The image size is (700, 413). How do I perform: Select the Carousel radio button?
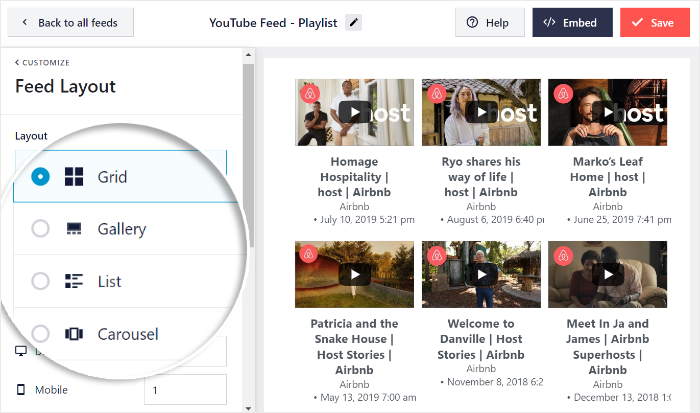click(x=40, y=333)
